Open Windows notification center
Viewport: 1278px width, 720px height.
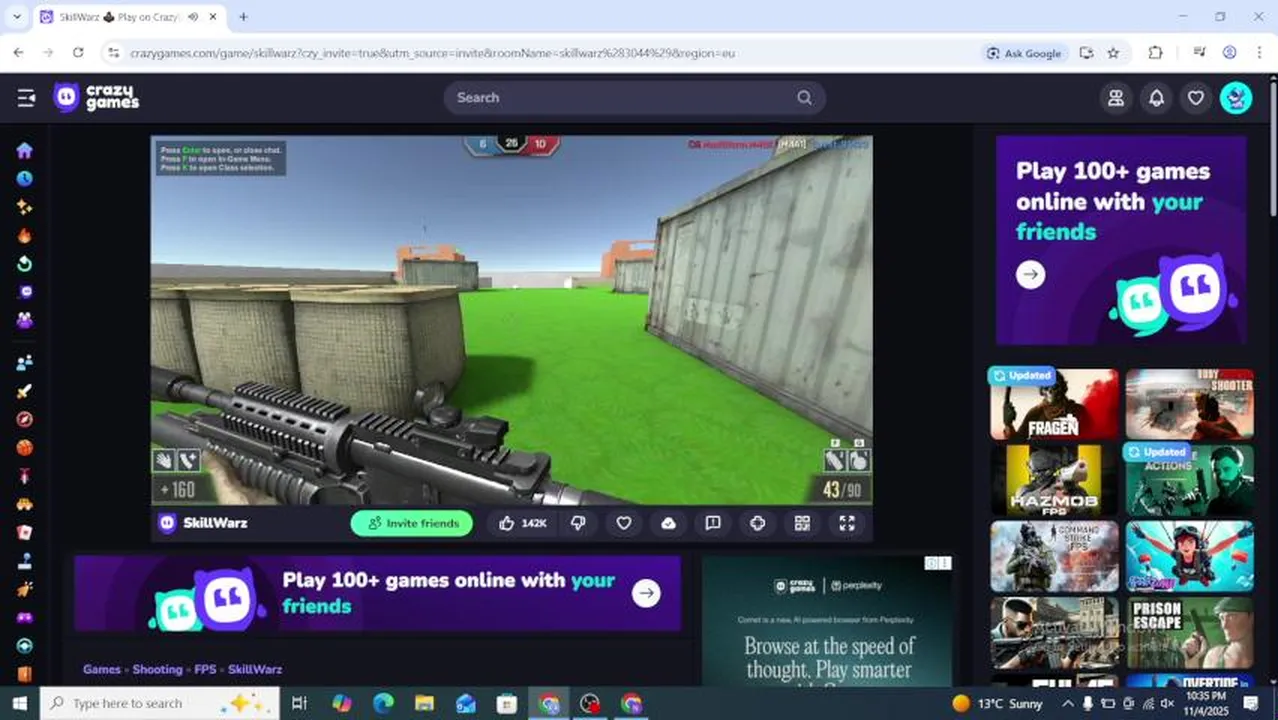[1250, 703]
